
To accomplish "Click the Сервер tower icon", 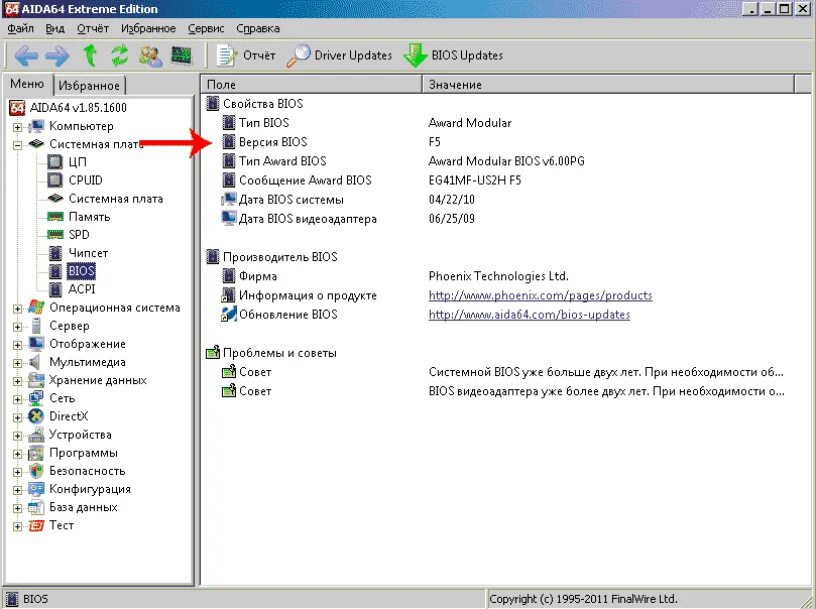I will point(36,326).
